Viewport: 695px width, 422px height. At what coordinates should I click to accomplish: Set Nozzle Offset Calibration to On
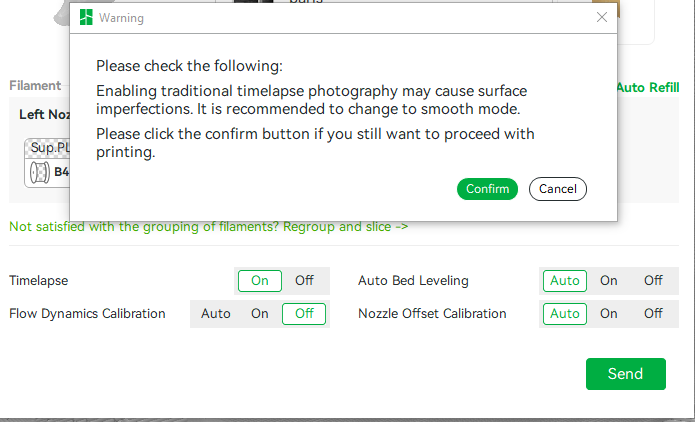609,314
